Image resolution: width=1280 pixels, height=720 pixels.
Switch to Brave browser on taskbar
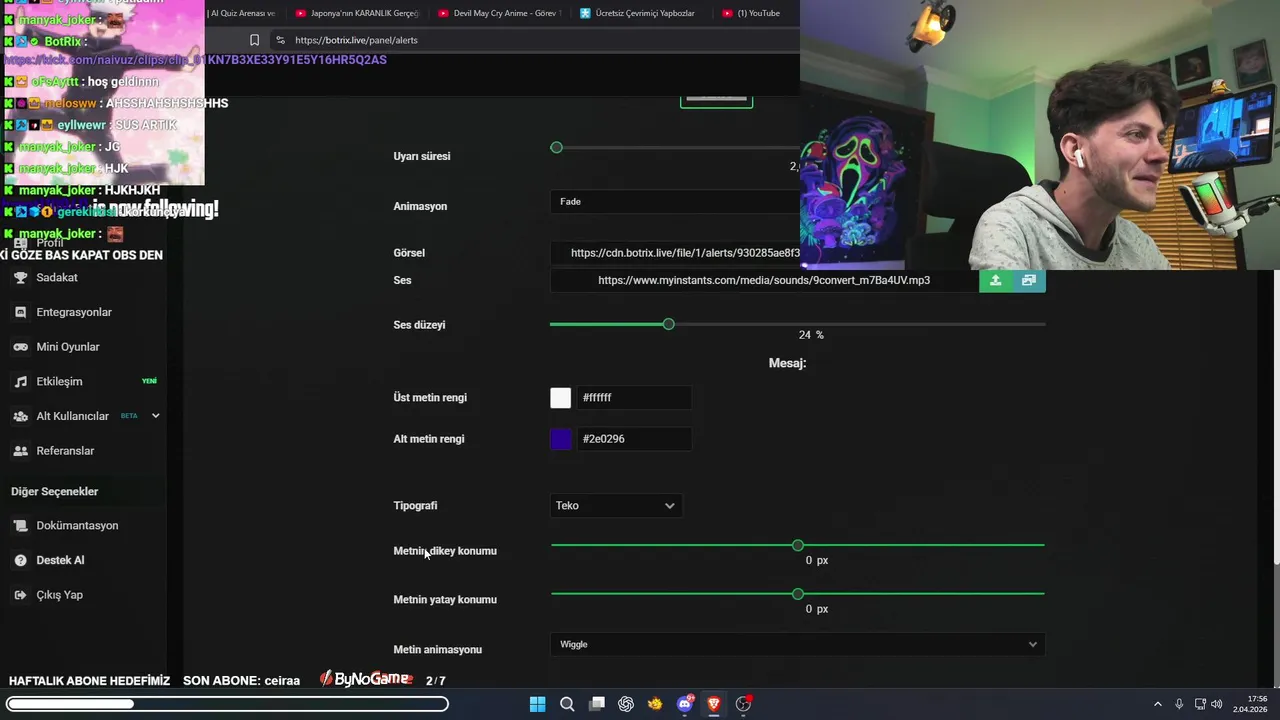coord(714,704)
